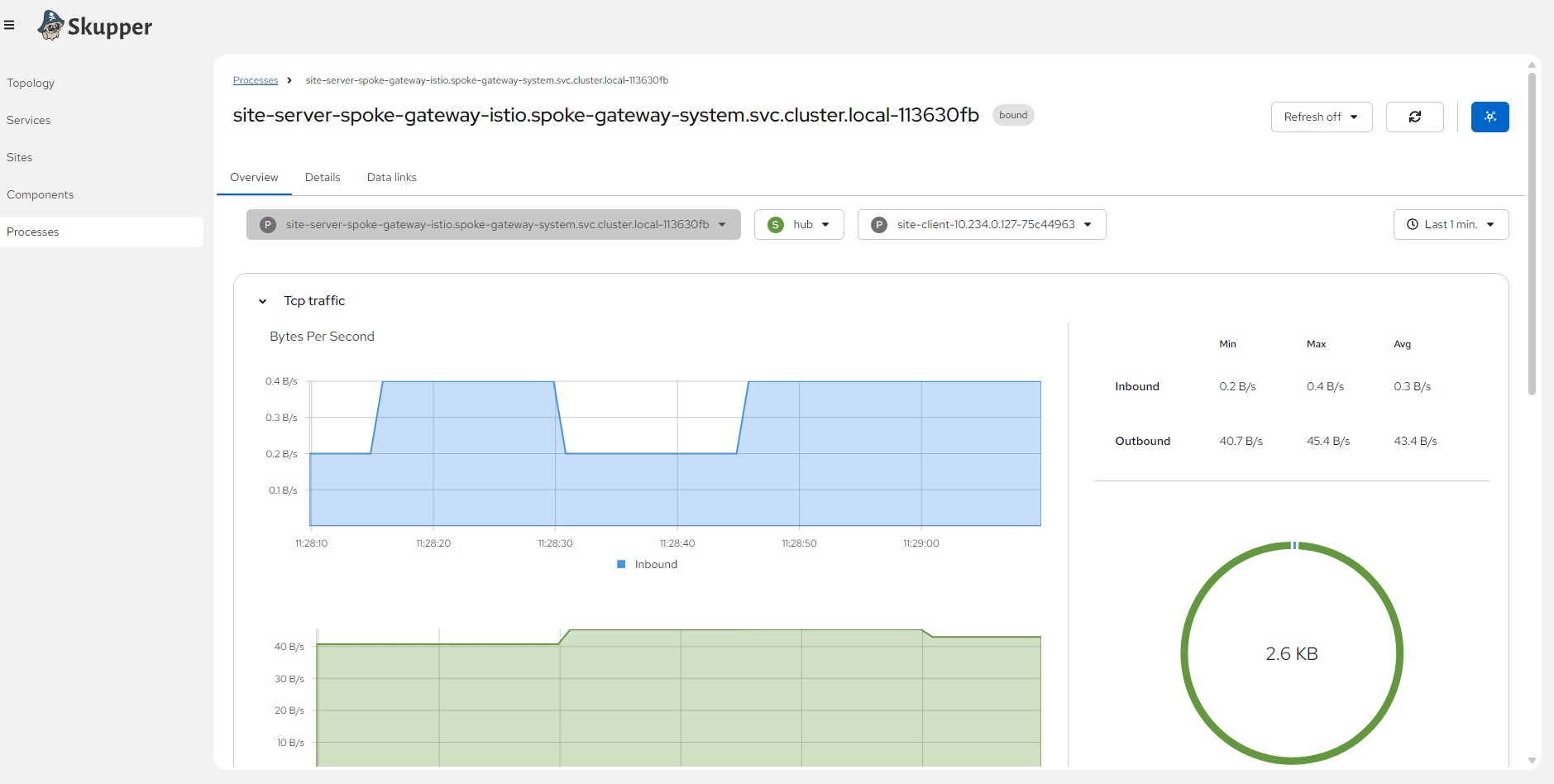
Task: Toggle Inbound legend square in chart
Action: point(621,564)
